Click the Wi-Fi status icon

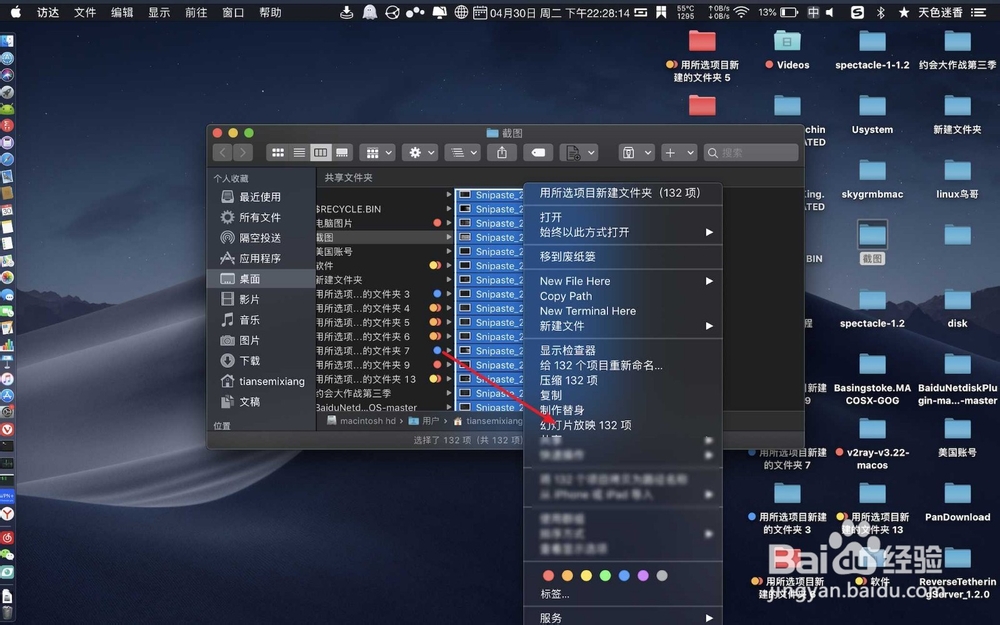click(x=741, y=12)
